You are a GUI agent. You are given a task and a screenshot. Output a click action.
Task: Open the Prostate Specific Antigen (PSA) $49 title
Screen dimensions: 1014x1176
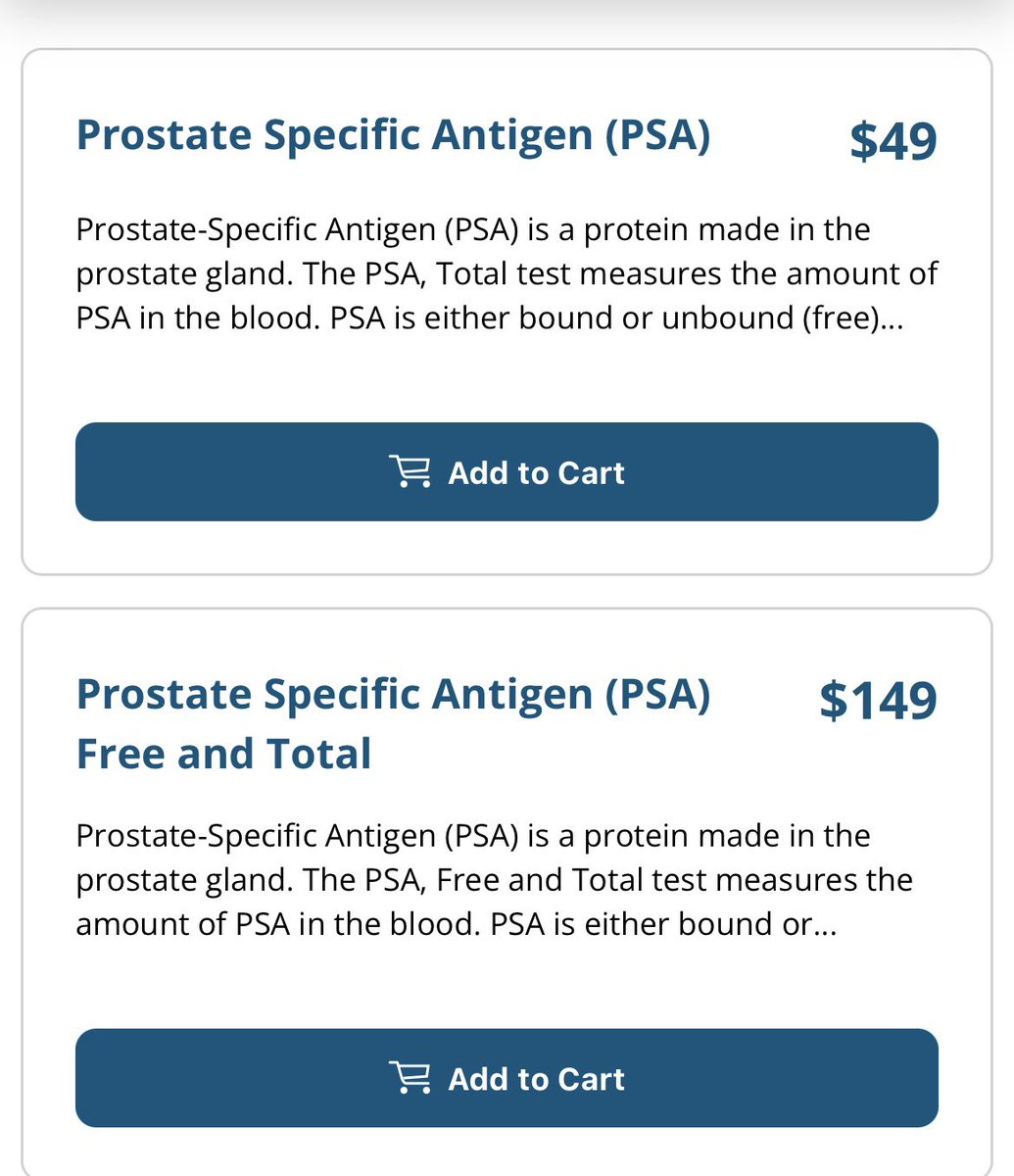393,135
